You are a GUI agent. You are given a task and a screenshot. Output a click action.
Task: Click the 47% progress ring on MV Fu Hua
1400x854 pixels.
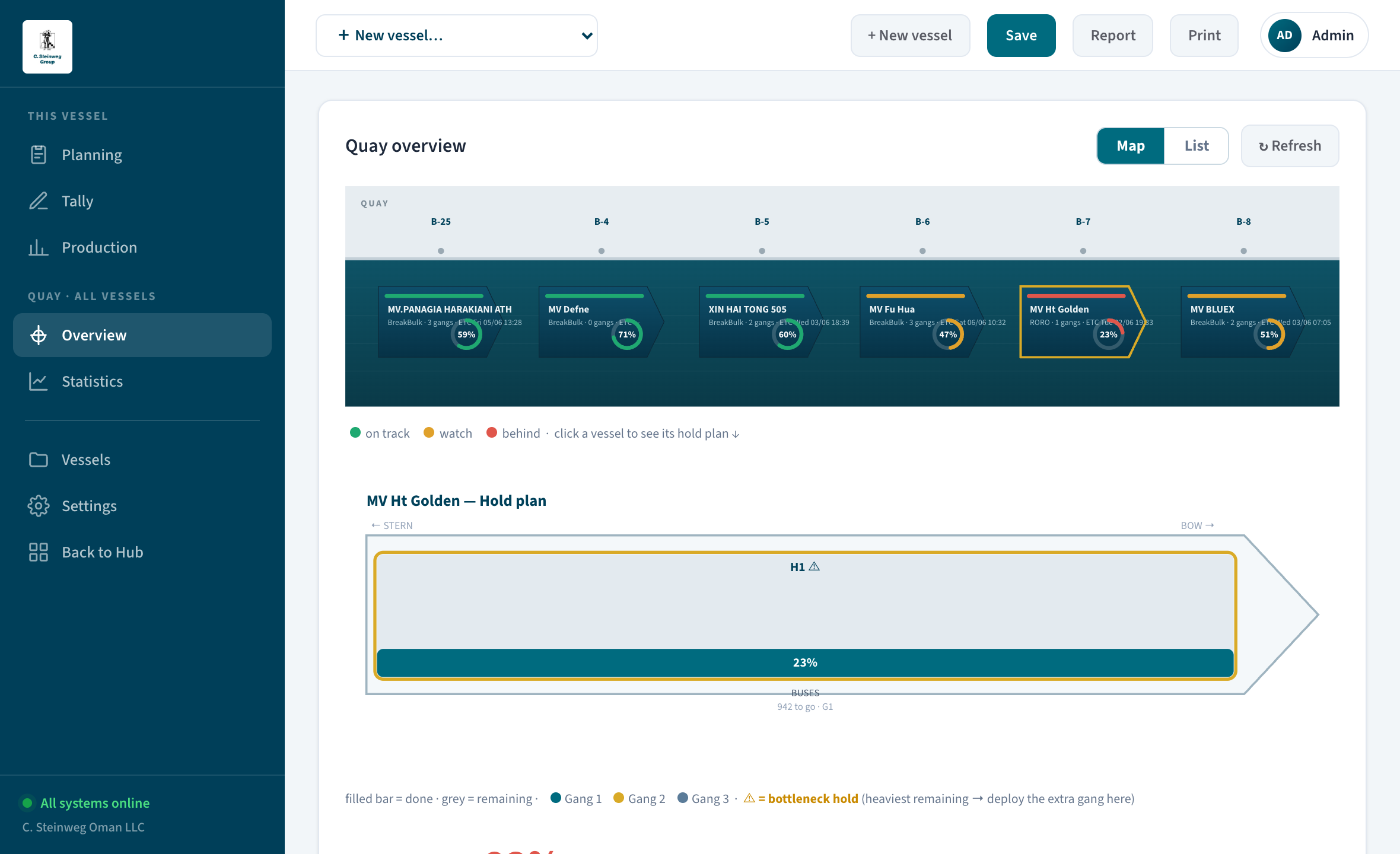coord(948,334)
